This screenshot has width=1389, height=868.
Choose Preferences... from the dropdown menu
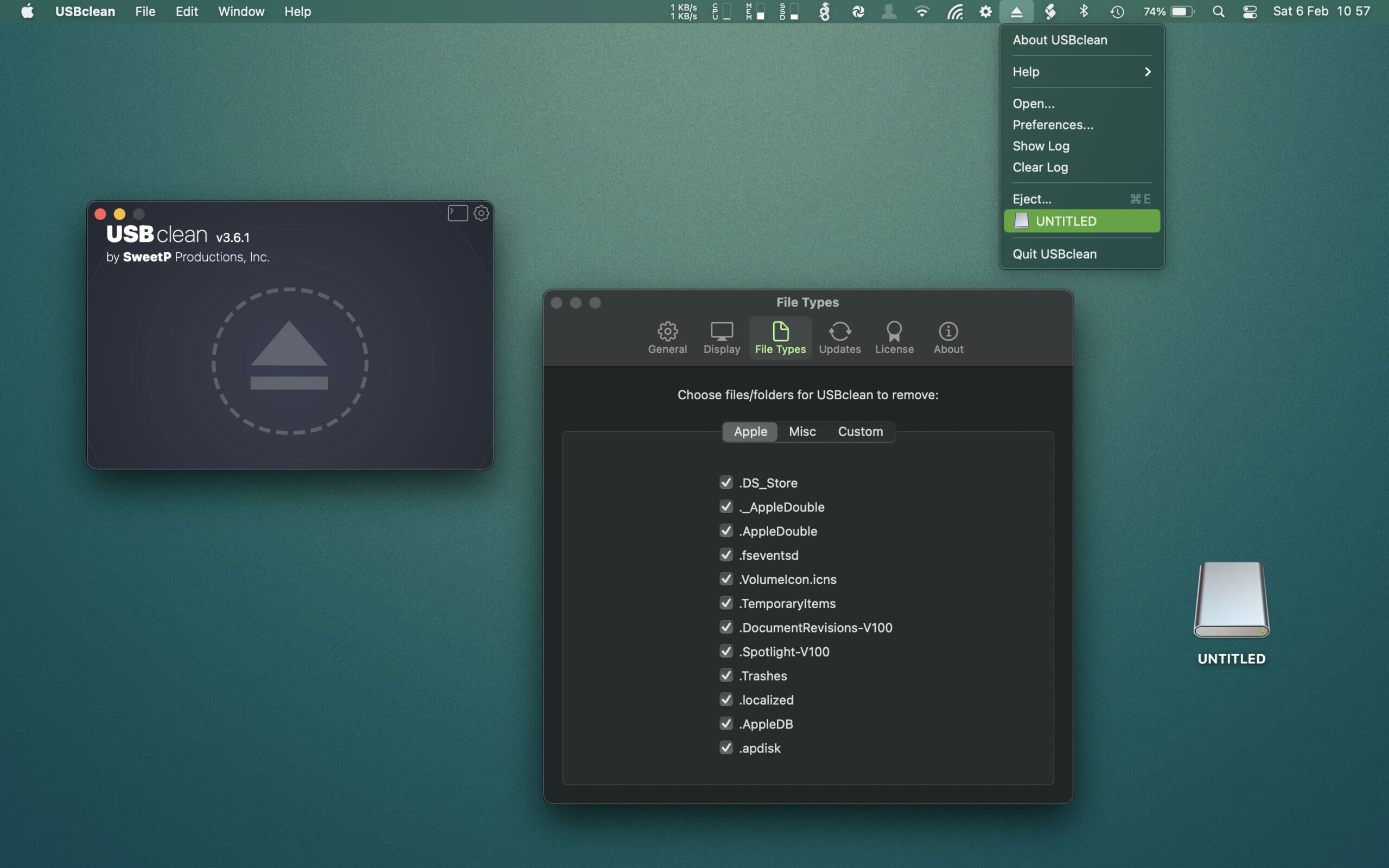[1082, 125]
